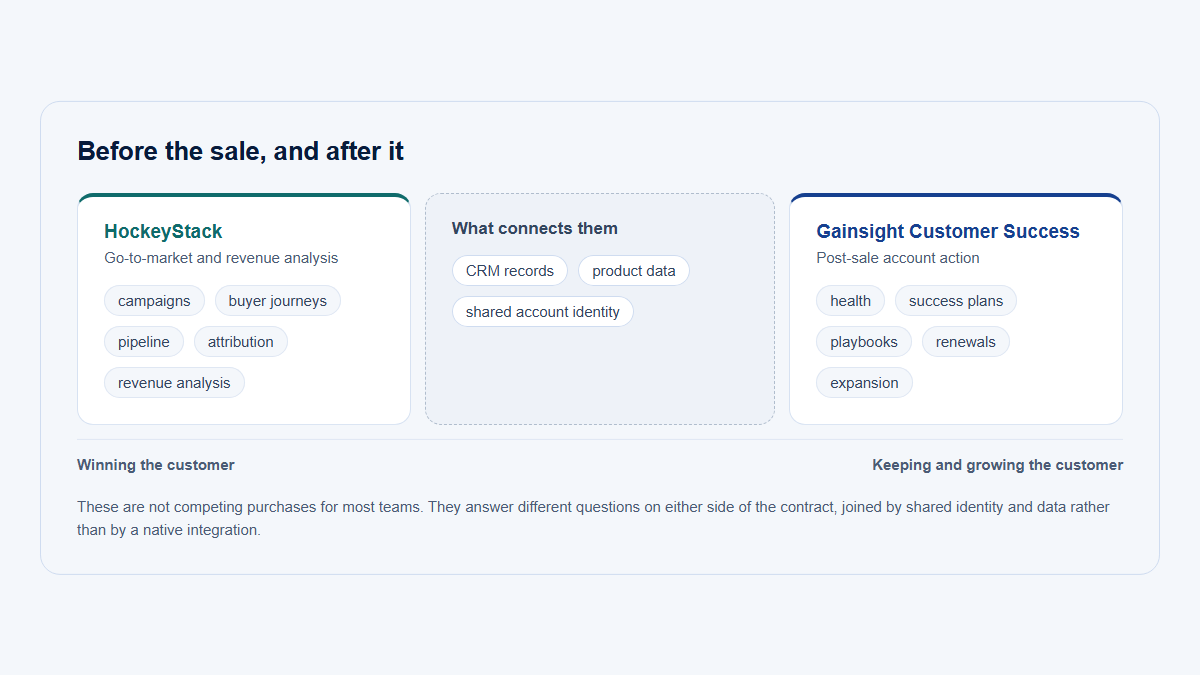Viewport: 1200px width, 675px height.
Task: Select the buyer journeys pill
Action: coord(278,301)
